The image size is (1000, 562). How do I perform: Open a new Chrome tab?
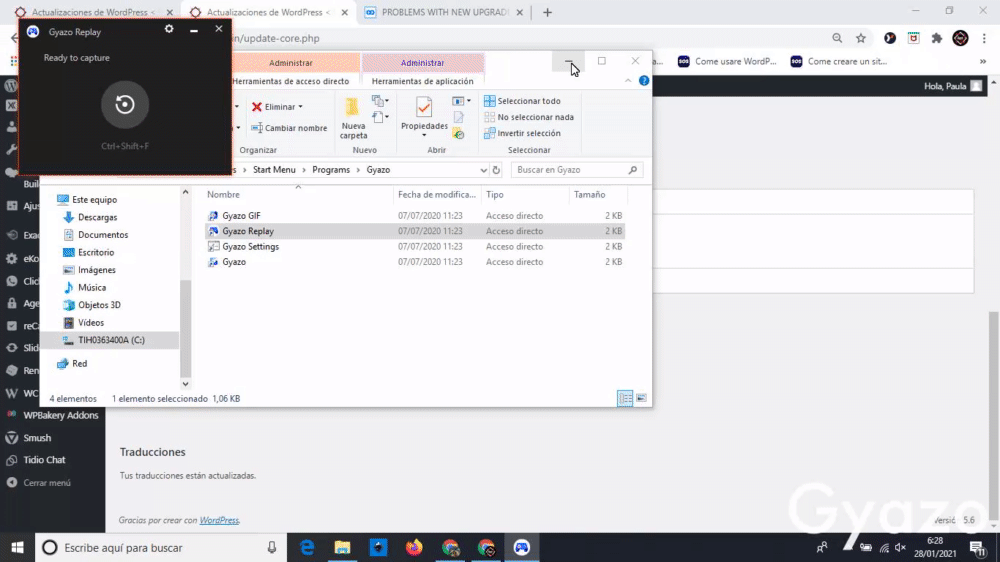pos(547,12)
